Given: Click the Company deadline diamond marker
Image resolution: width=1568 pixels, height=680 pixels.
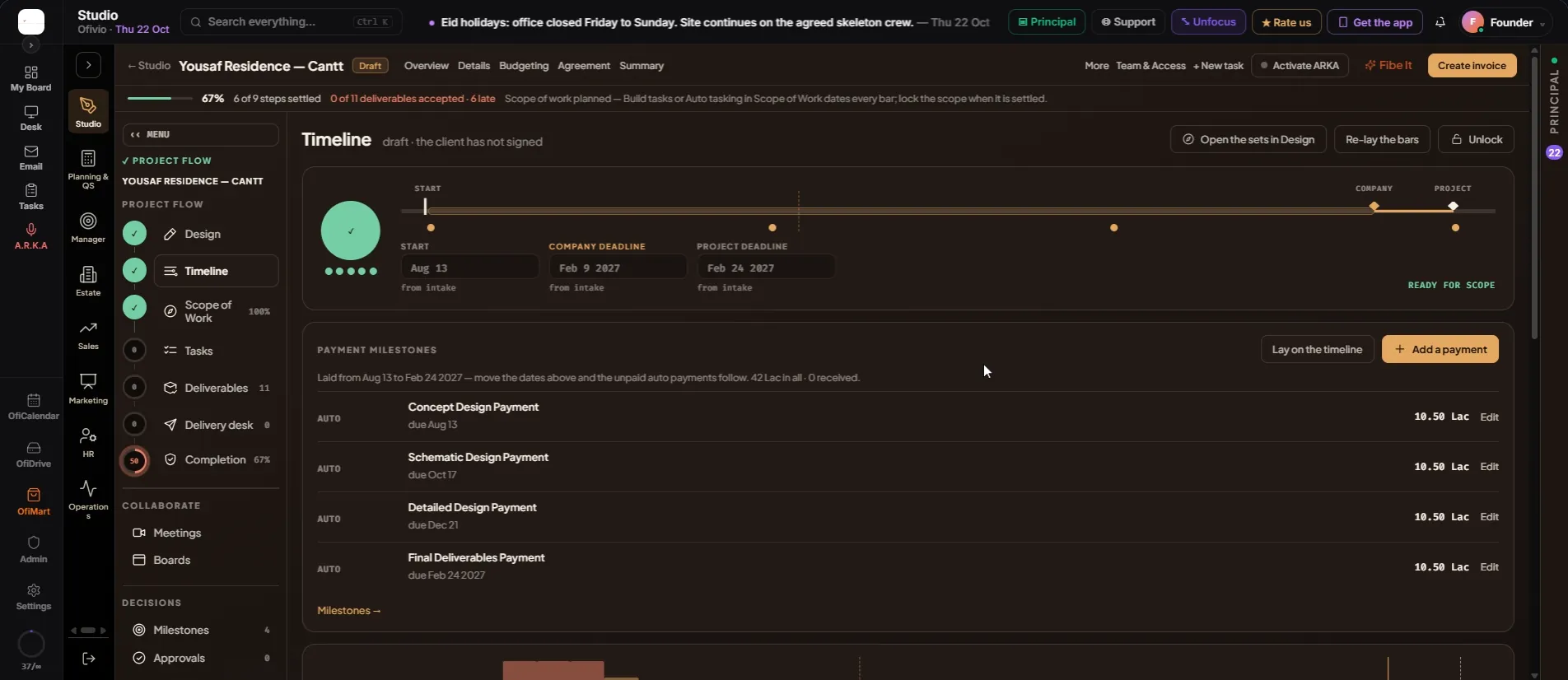Looking at the screenshot, I should coord(1374,207).
